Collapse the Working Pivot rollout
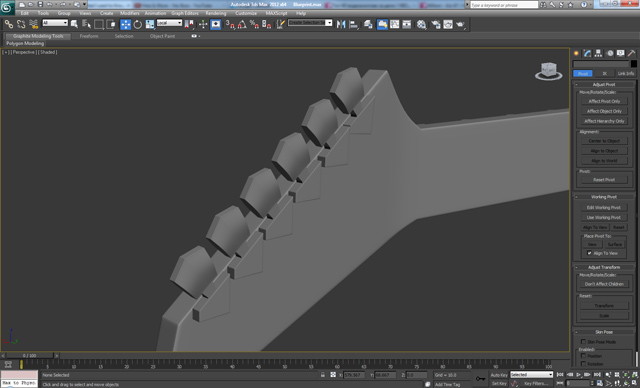Viewport: 640px width, 388px height. coord(604,197)
